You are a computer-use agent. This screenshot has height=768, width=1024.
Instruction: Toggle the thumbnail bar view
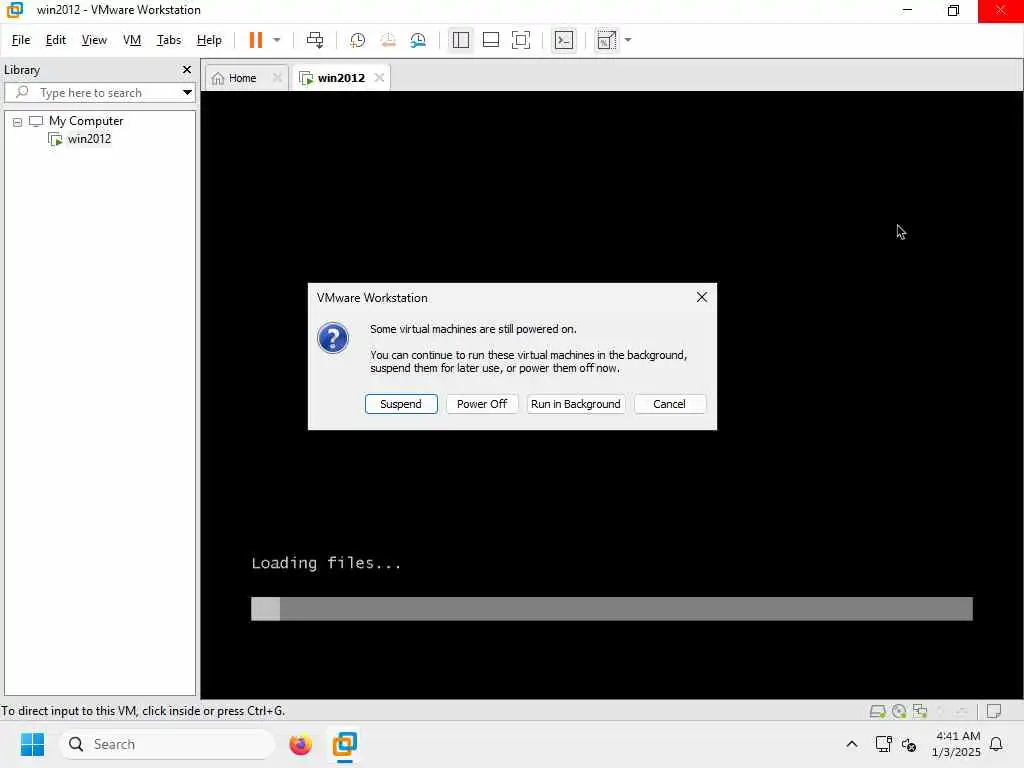[490, 40]
